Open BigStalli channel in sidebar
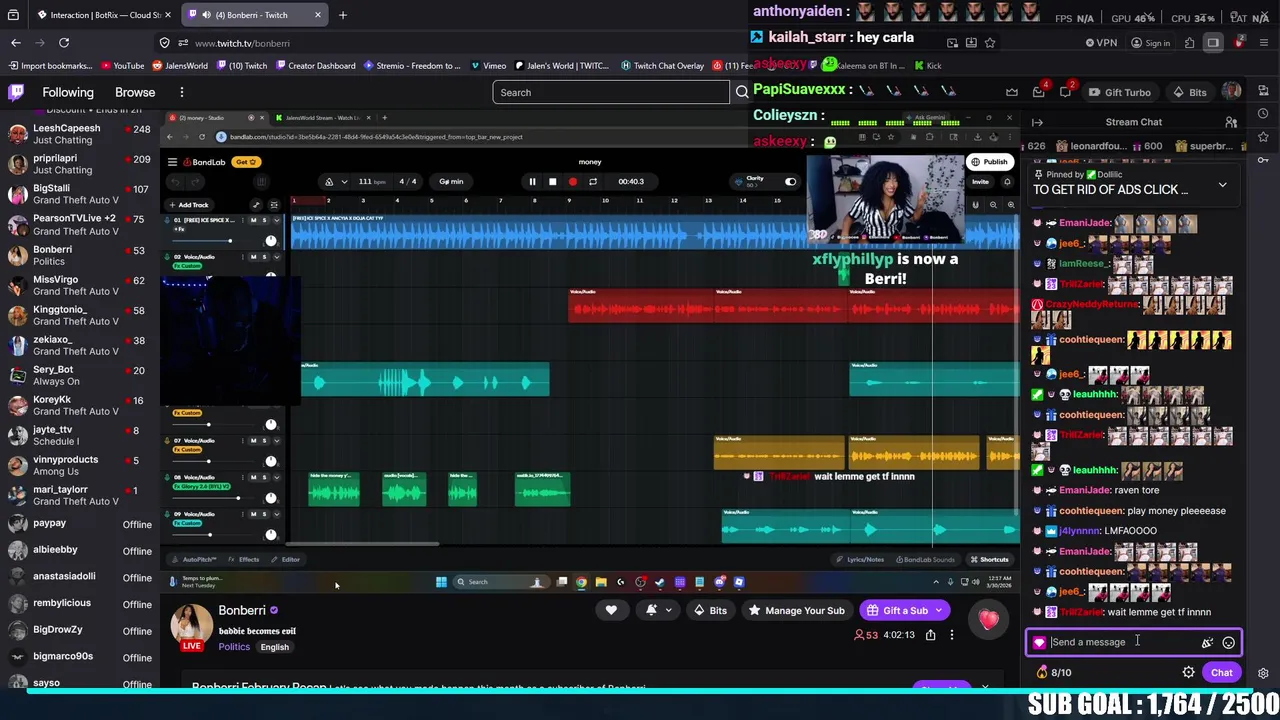 click(x=80, y=194)
